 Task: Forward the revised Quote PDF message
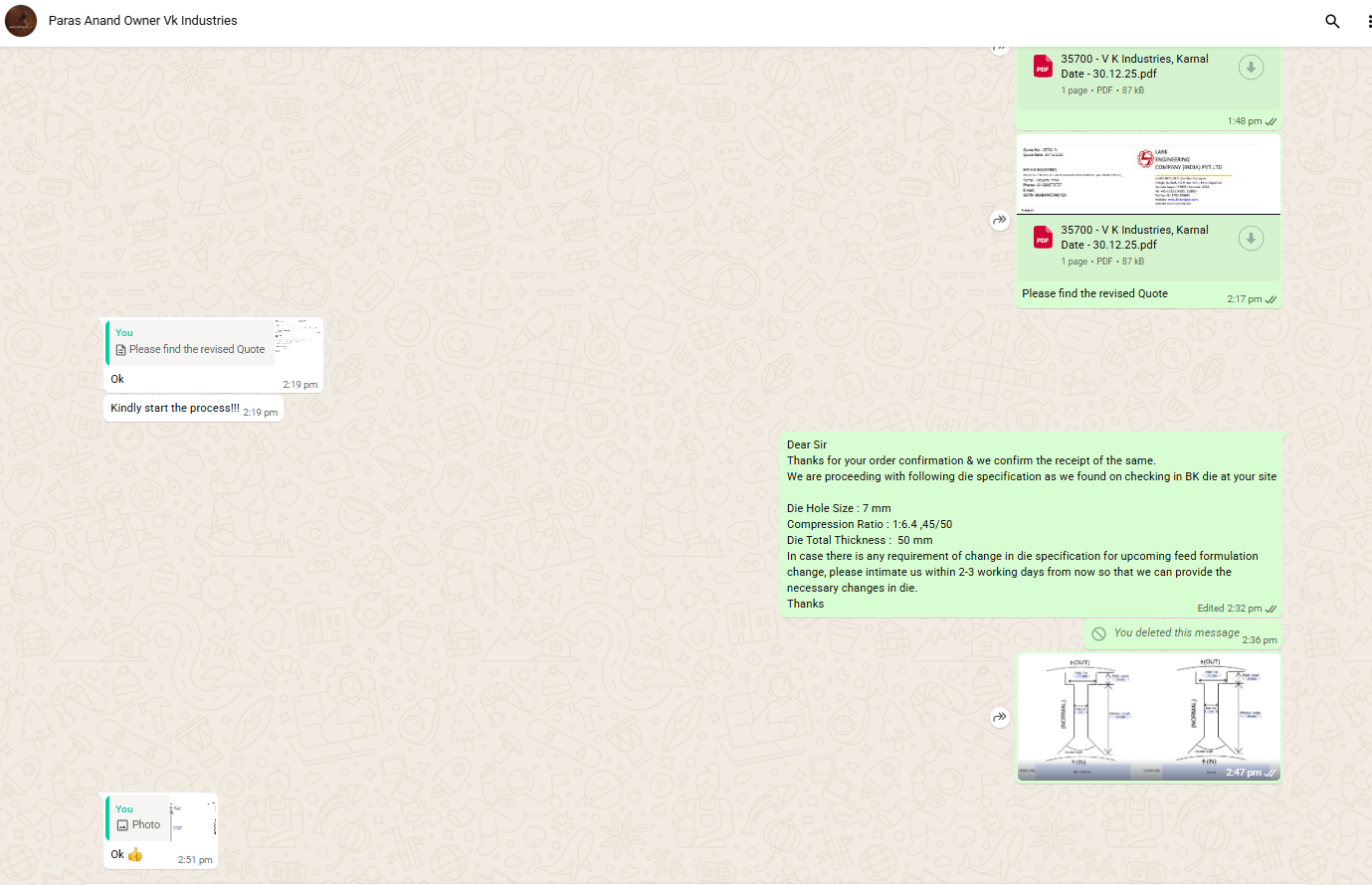(1000, 220)
